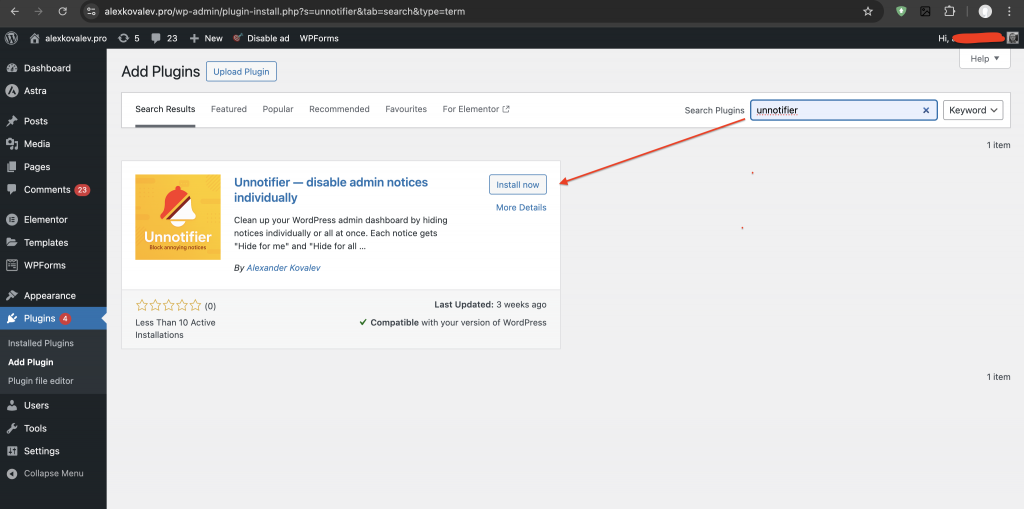The width and height of the screenshot is (1024, 509).
Task: Go to Appearance in the sidebar
Action: coord(49,296)
